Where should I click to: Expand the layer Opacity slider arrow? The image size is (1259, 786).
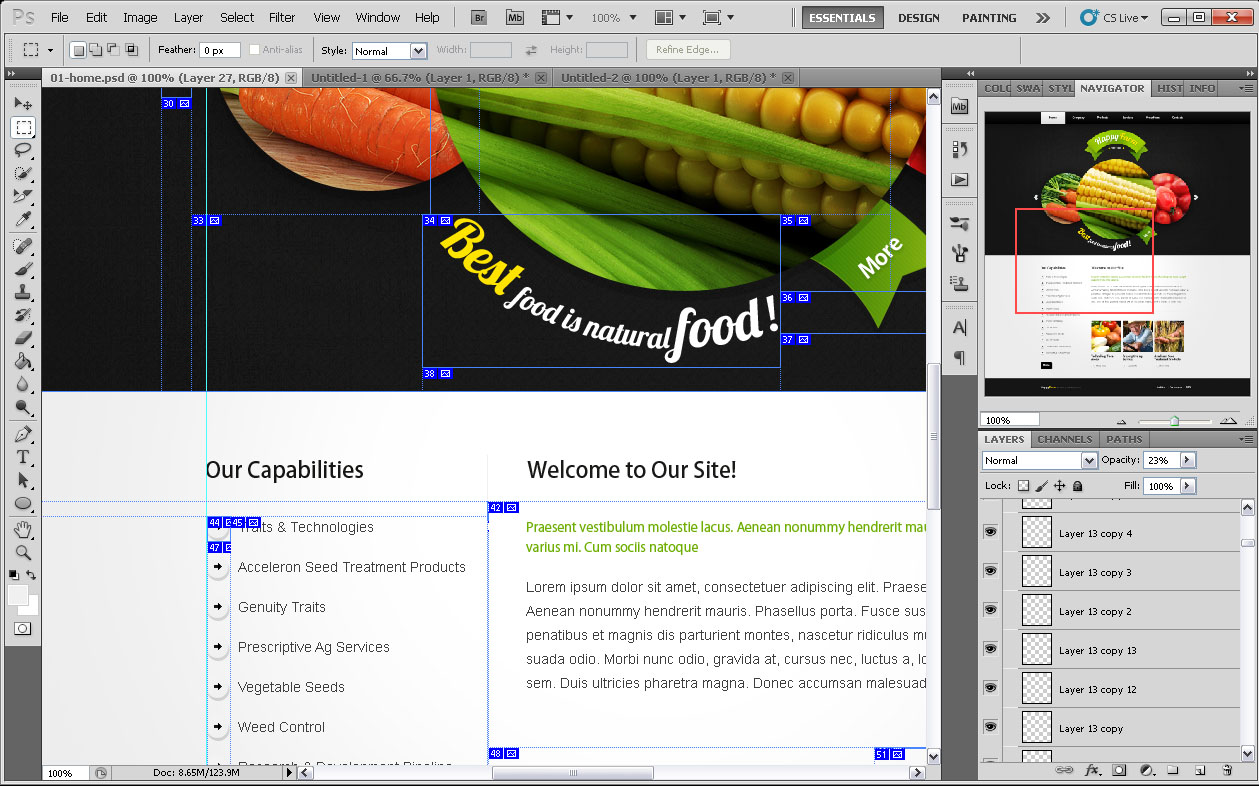point(1187,460)
